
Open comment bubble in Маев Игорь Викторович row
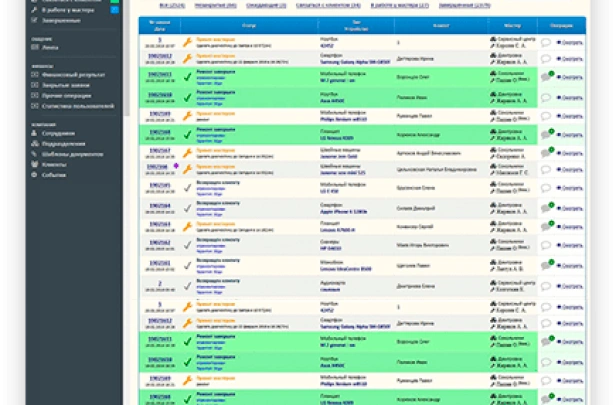pyautogui.click(x=546, y=246)
